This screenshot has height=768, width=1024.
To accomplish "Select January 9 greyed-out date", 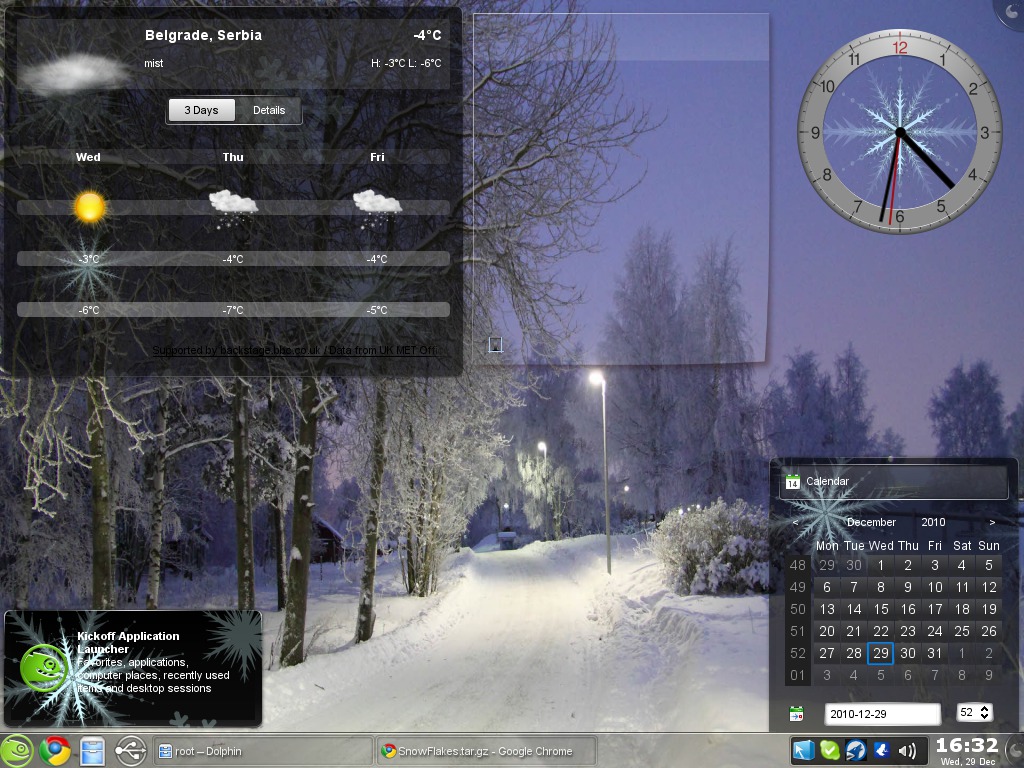I will tap(989, 675).
